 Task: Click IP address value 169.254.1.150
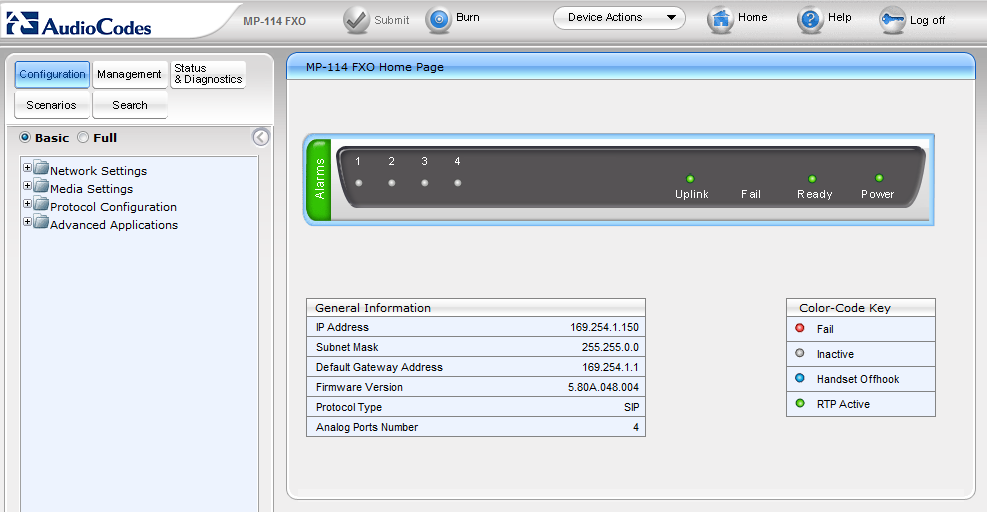coord(604,327)
